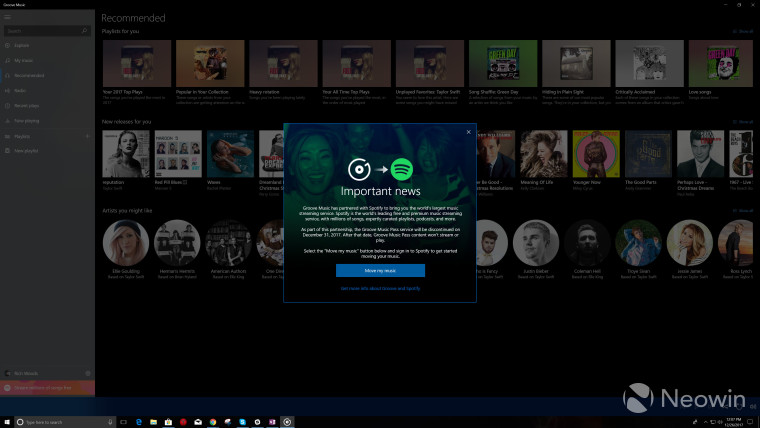Open My music in the sidebar
Viewport: 760px width, 428px height.
pos(48,61)
